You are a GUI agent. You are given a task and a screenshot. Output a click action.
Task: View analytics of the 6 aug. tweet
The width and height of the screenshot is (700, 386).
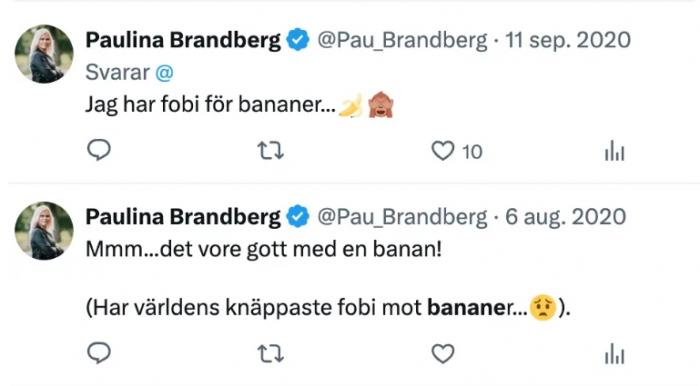615,354
